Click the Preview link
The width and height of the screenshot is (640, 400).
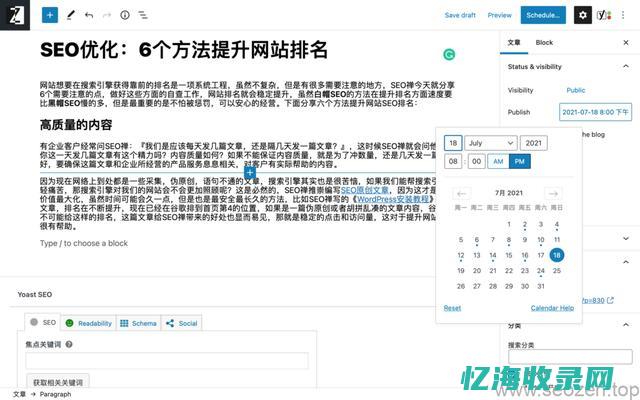500,15
